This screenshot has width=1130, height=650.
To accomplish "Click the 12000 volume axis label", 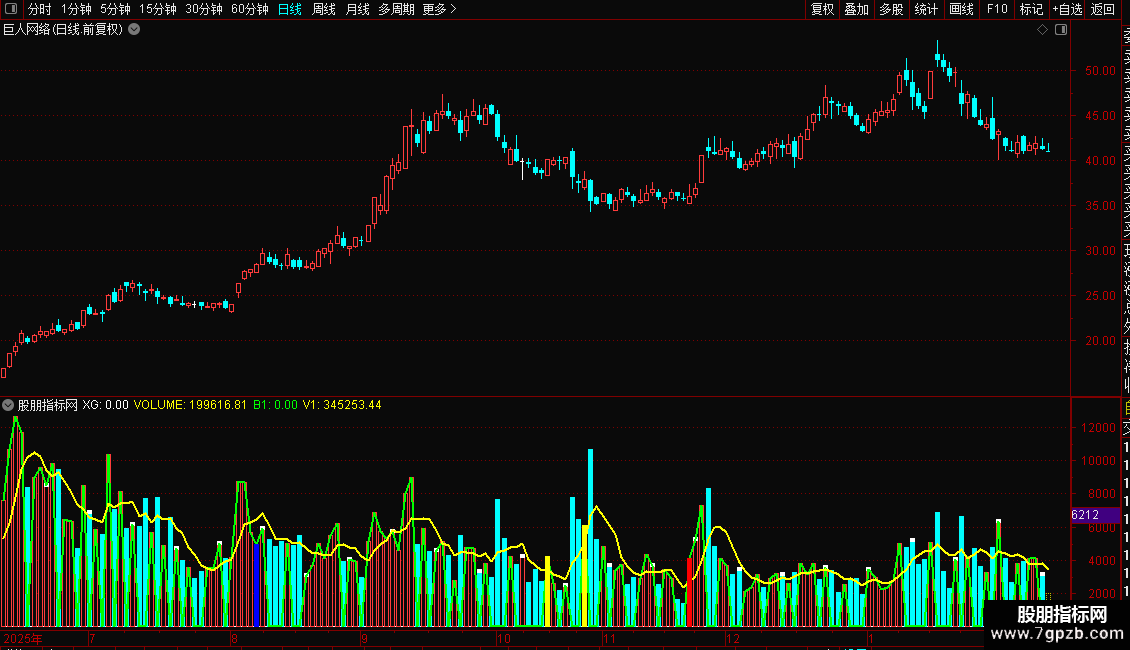I will 1098,427.
